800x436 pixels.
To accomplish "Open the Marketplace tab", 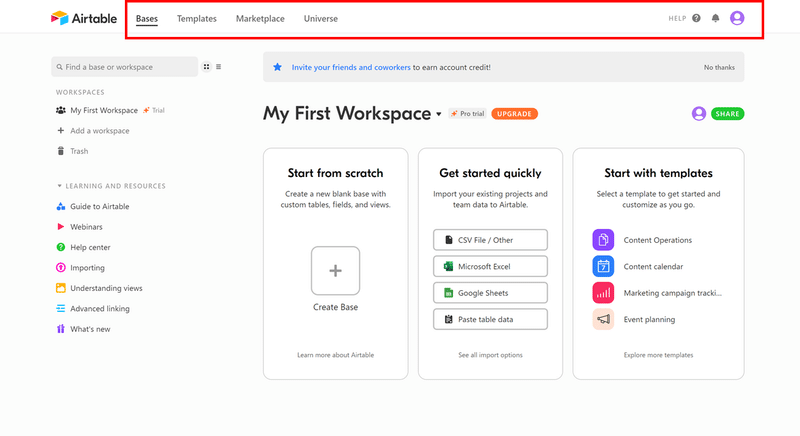I will coord(260,18).
